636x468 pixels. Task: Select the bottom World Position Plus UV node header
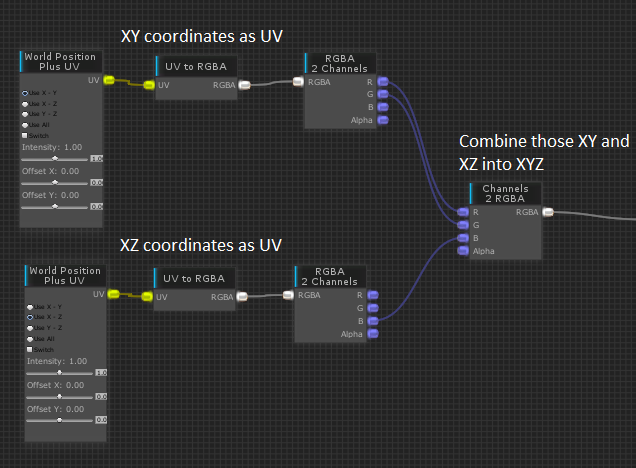[66, 276]
